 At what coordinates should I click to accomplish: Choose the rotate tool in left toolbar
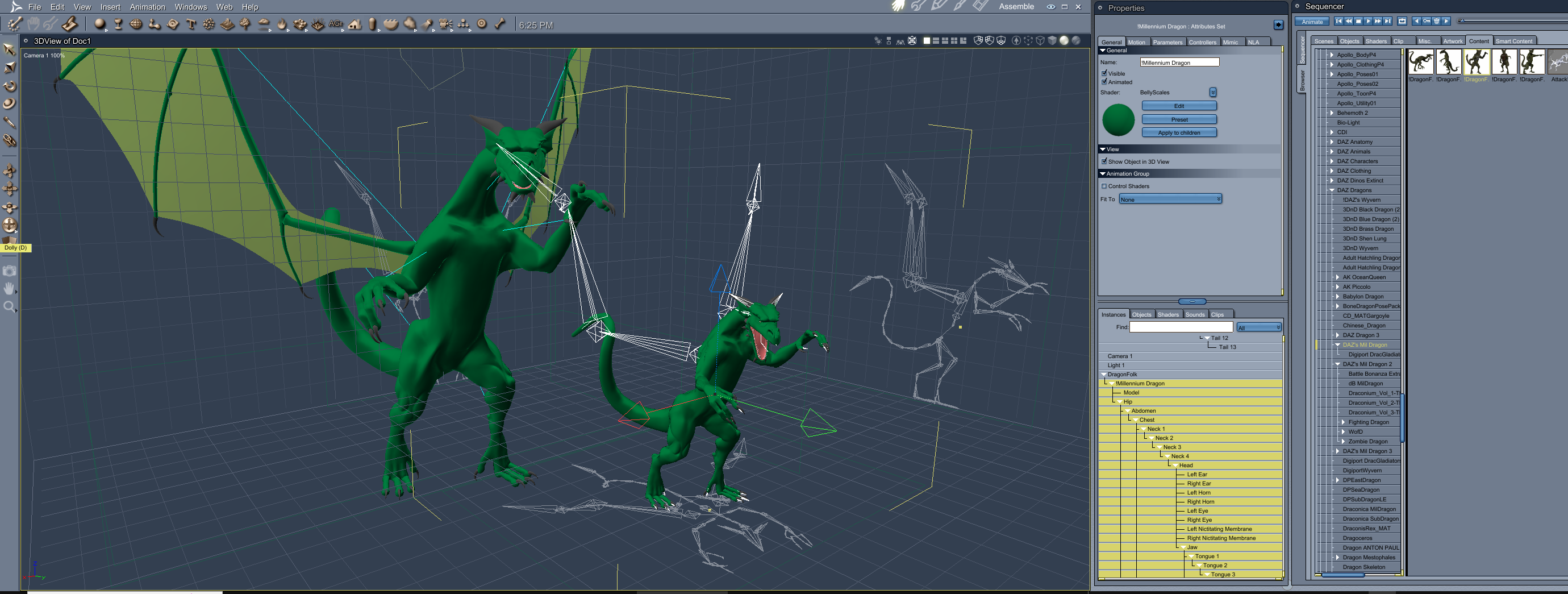[9, 86]
